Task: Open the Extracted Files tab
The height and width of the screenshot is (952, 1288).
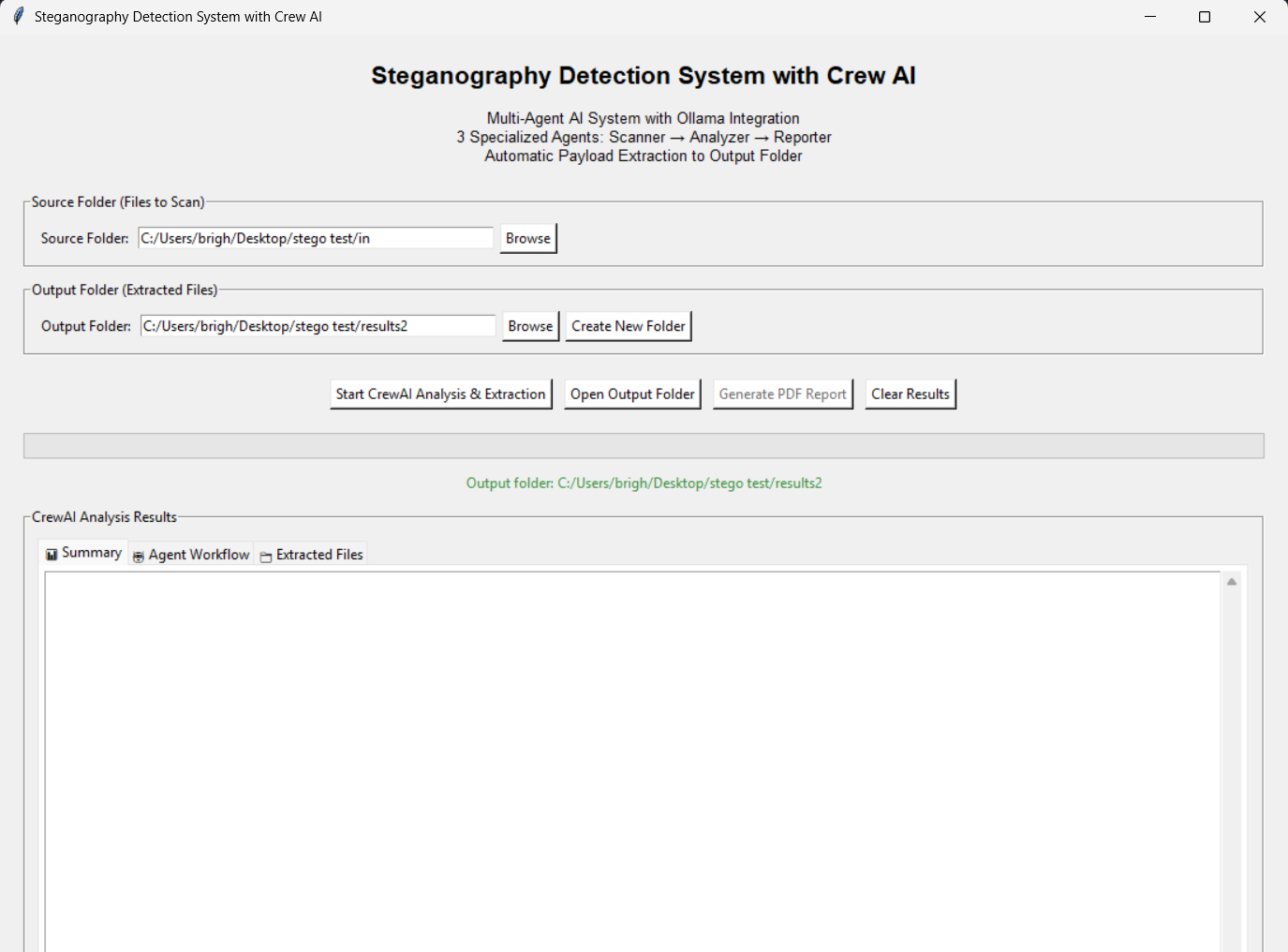Action: pos(312,555)
